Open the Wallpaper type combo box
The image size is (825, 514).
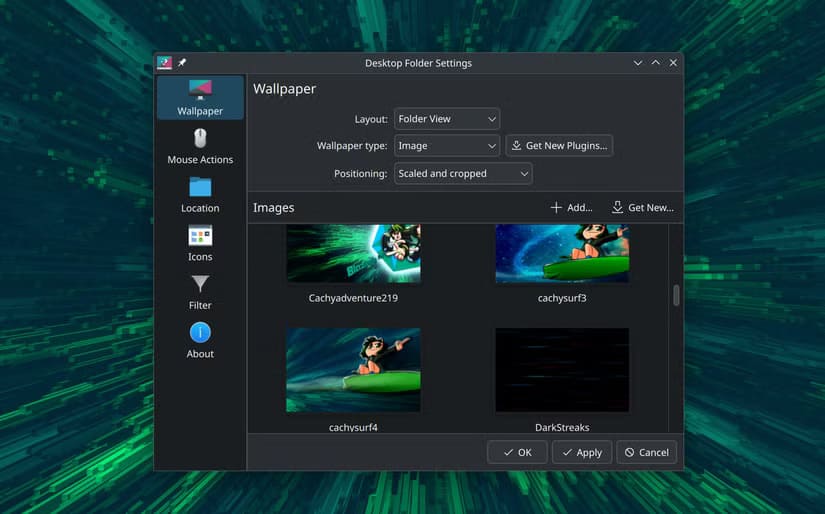(446, 146)
